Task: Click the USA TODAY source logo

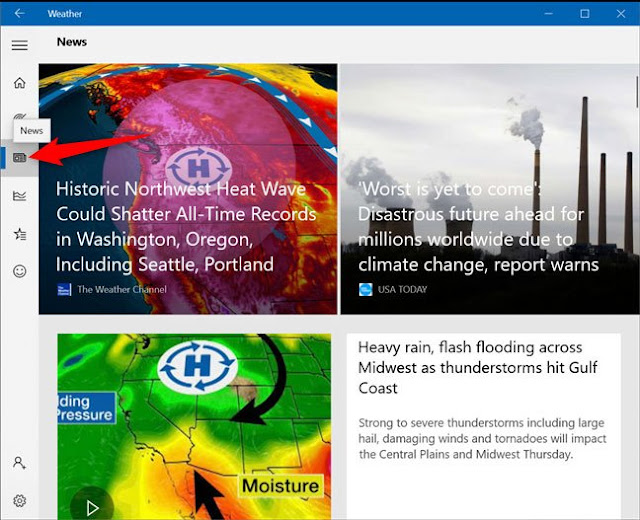Action: click(x=366, y=289)
